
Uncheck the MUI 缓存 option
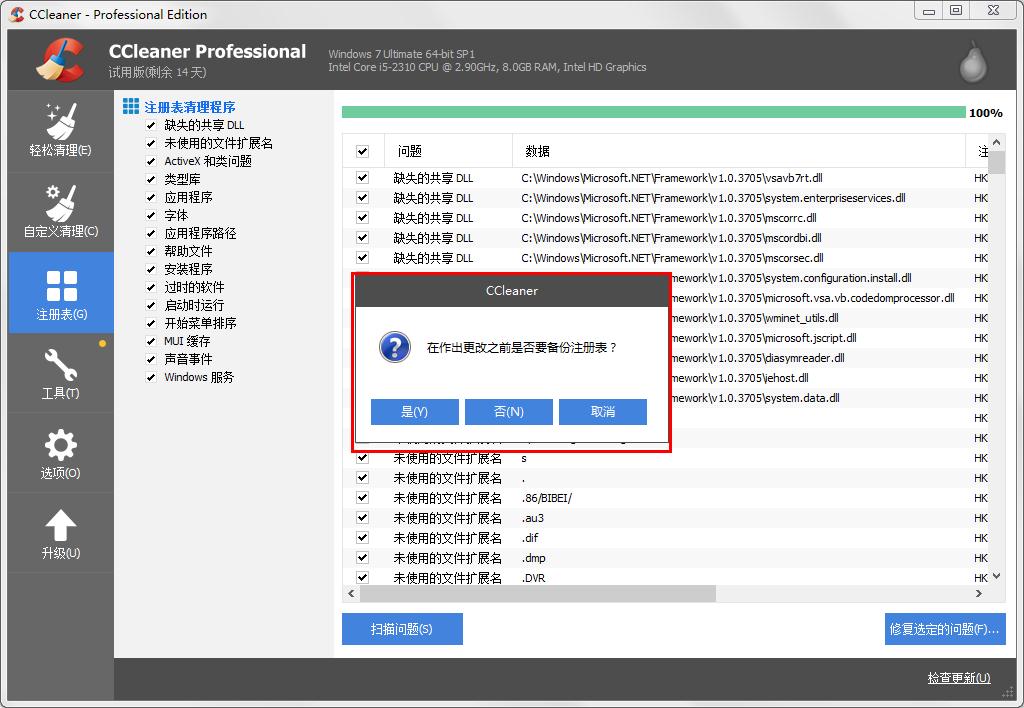pos(150,341)
